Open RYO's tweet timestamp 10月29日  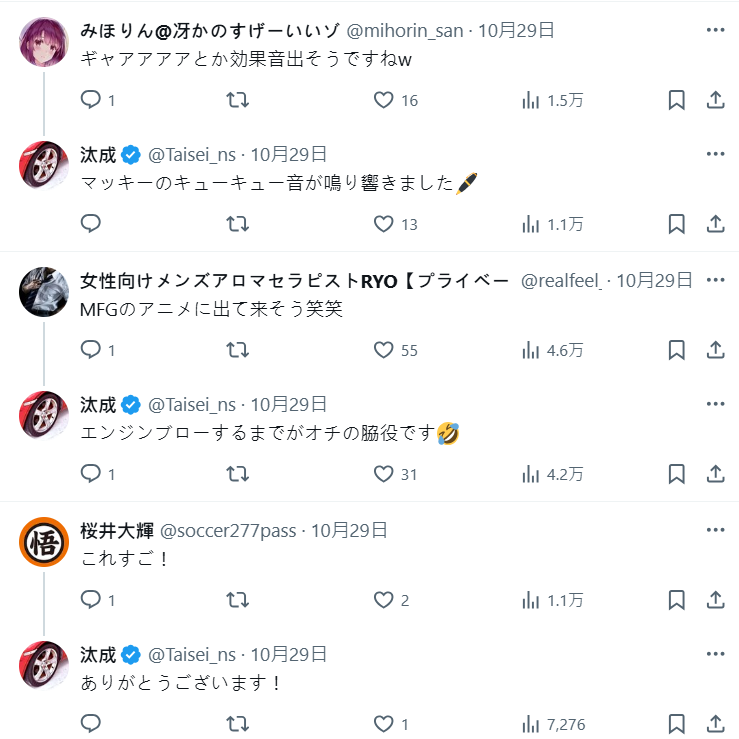point(654,280)
